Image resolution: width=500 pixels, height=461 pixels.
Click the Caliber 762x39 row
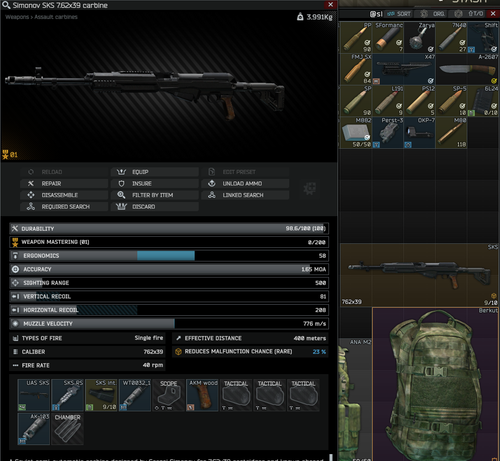click(87, 352)
